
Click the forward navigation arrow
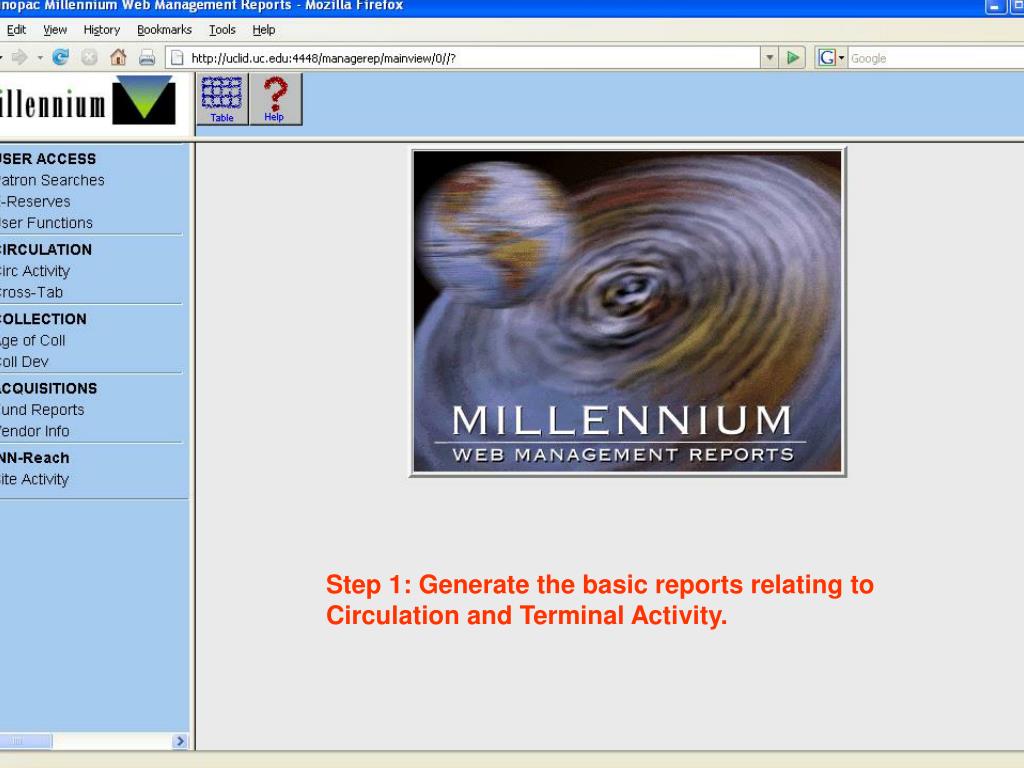point(20,57)
